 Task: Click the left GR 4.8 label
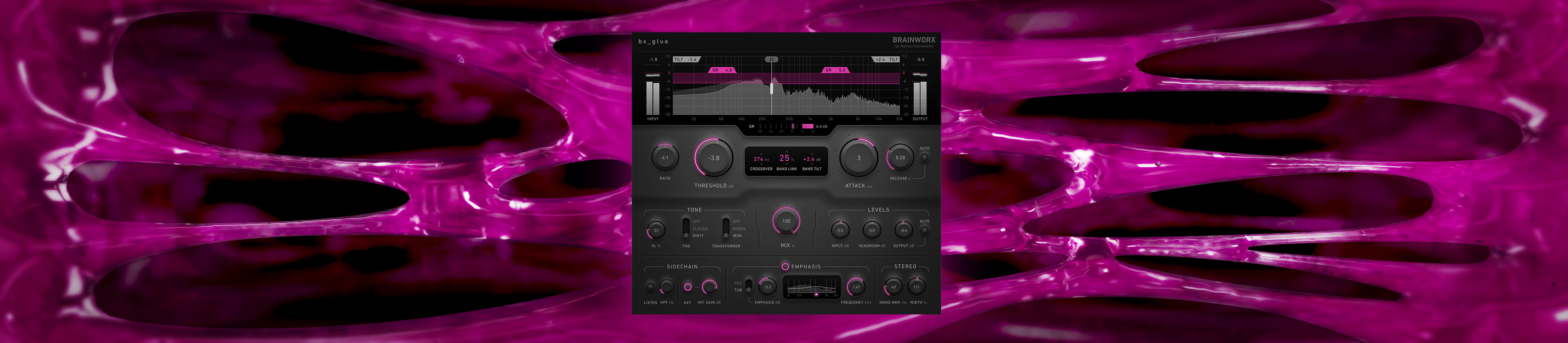tap(722, 70)
